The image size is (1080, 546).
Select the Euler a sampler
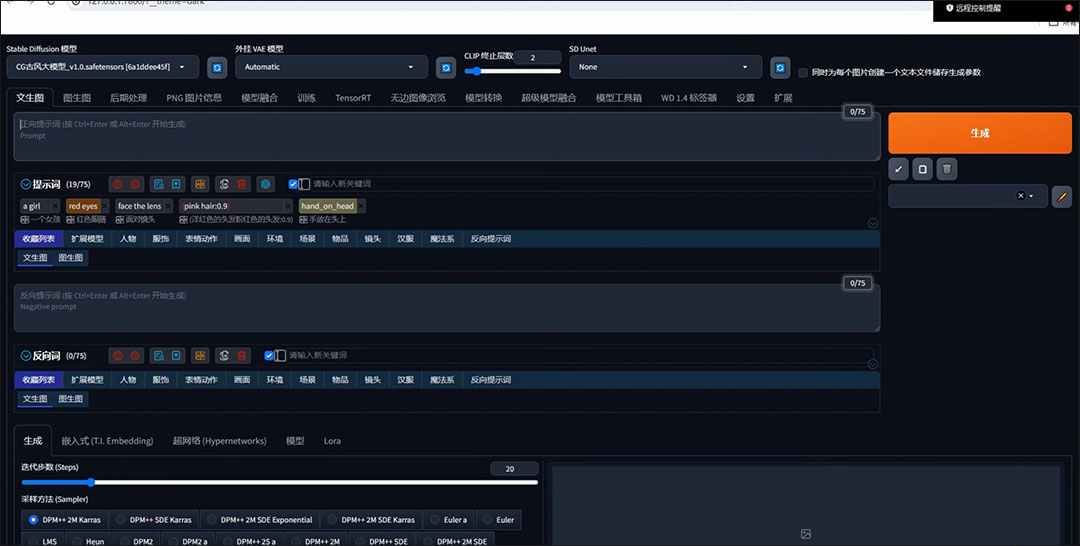(449, 520)
